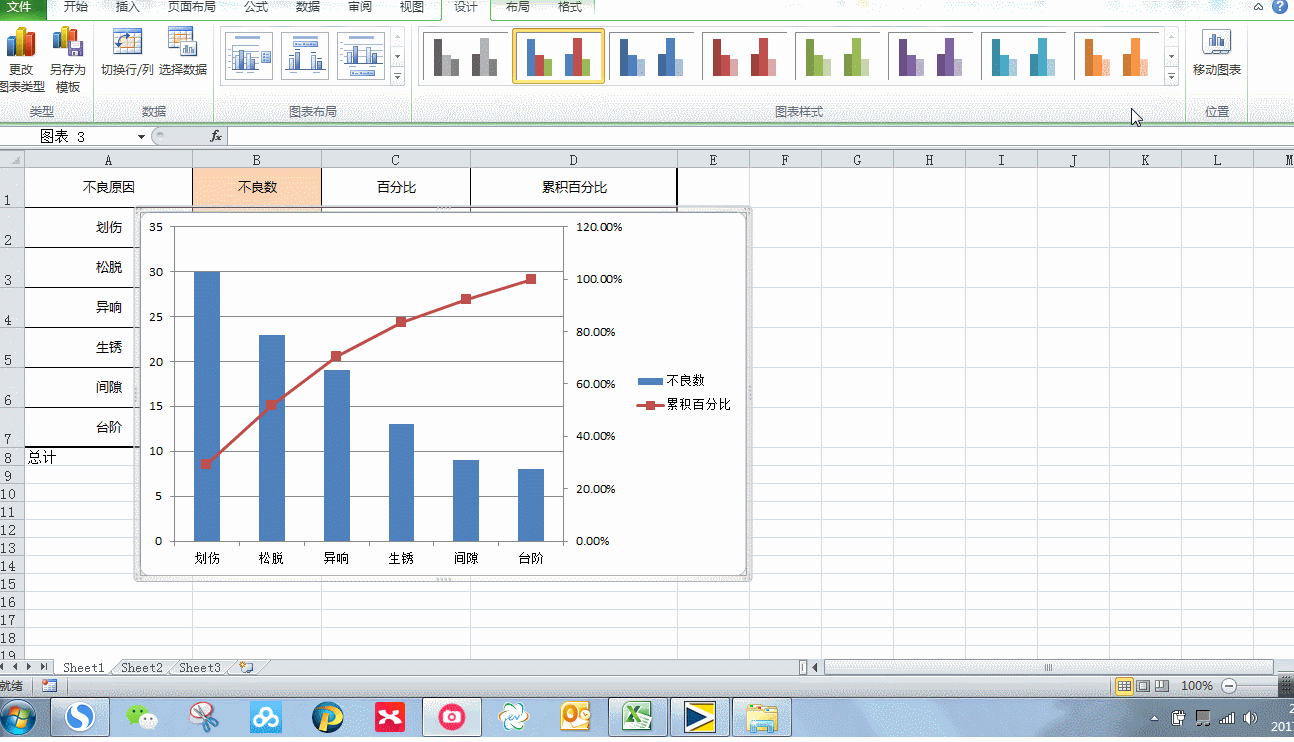Click the 100% zoom level

point(1197,686)
